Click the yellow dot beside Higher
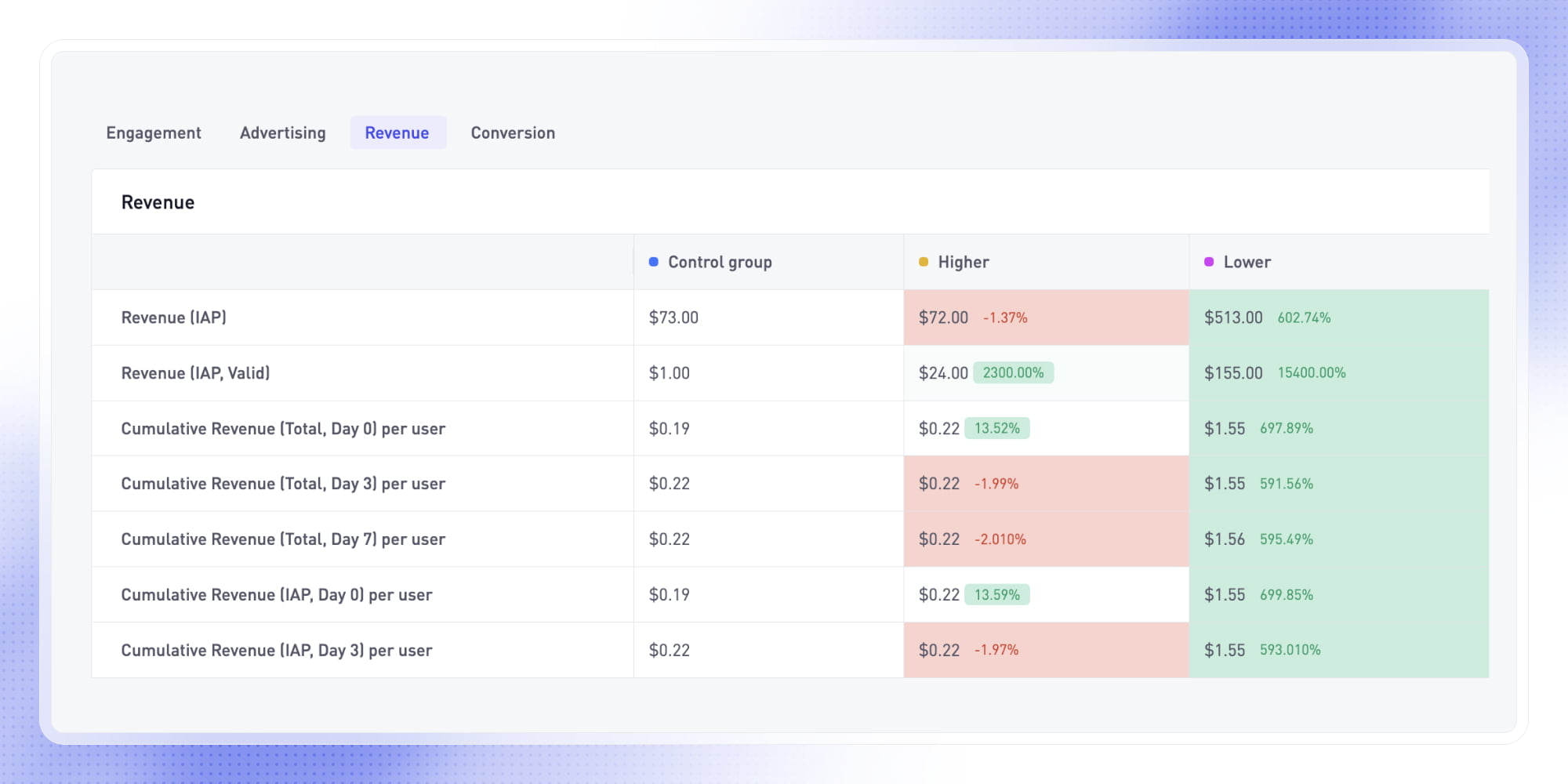 coord(924,261)
